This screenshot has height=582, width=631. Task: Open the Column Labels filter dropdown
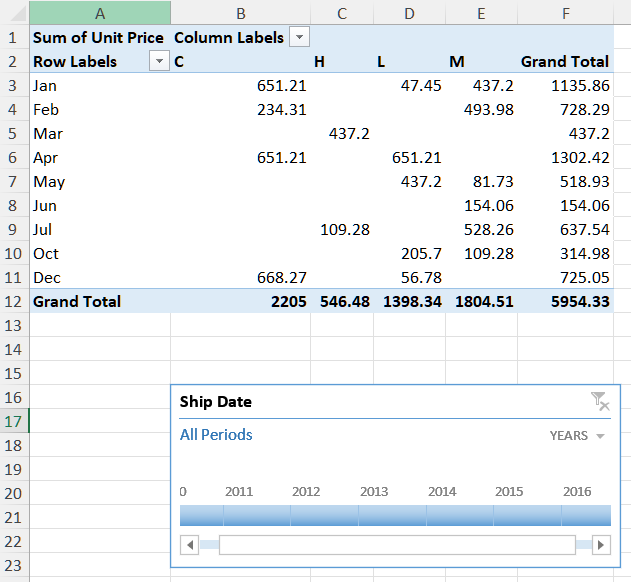pyautogui.click(x=299, y=37)
